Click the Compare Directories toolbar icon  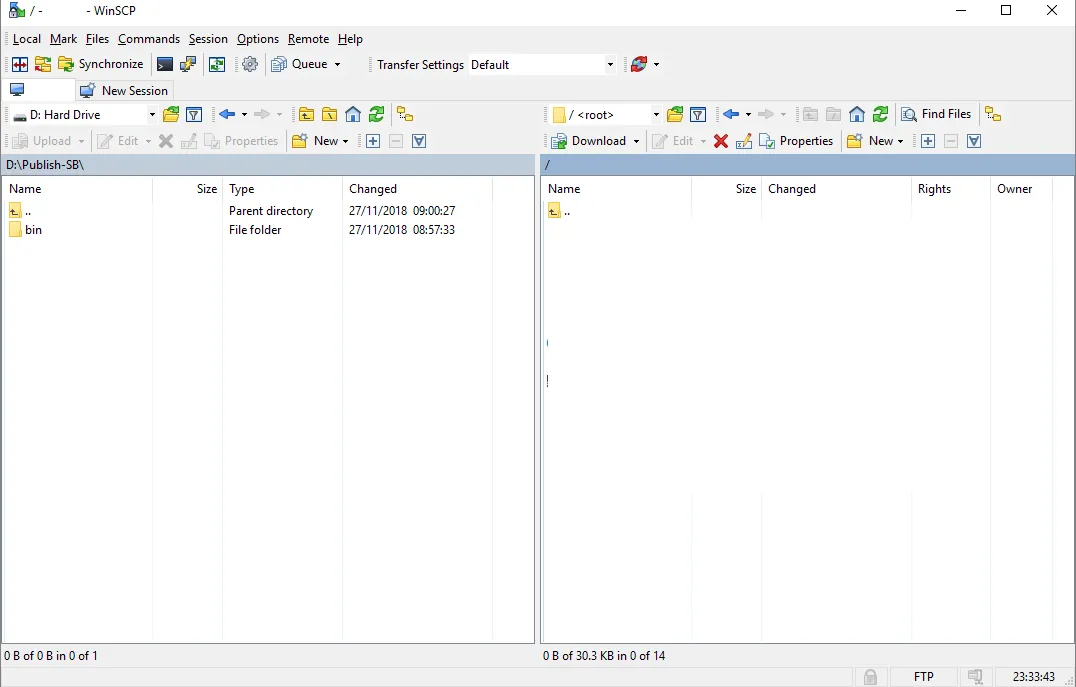20,65
